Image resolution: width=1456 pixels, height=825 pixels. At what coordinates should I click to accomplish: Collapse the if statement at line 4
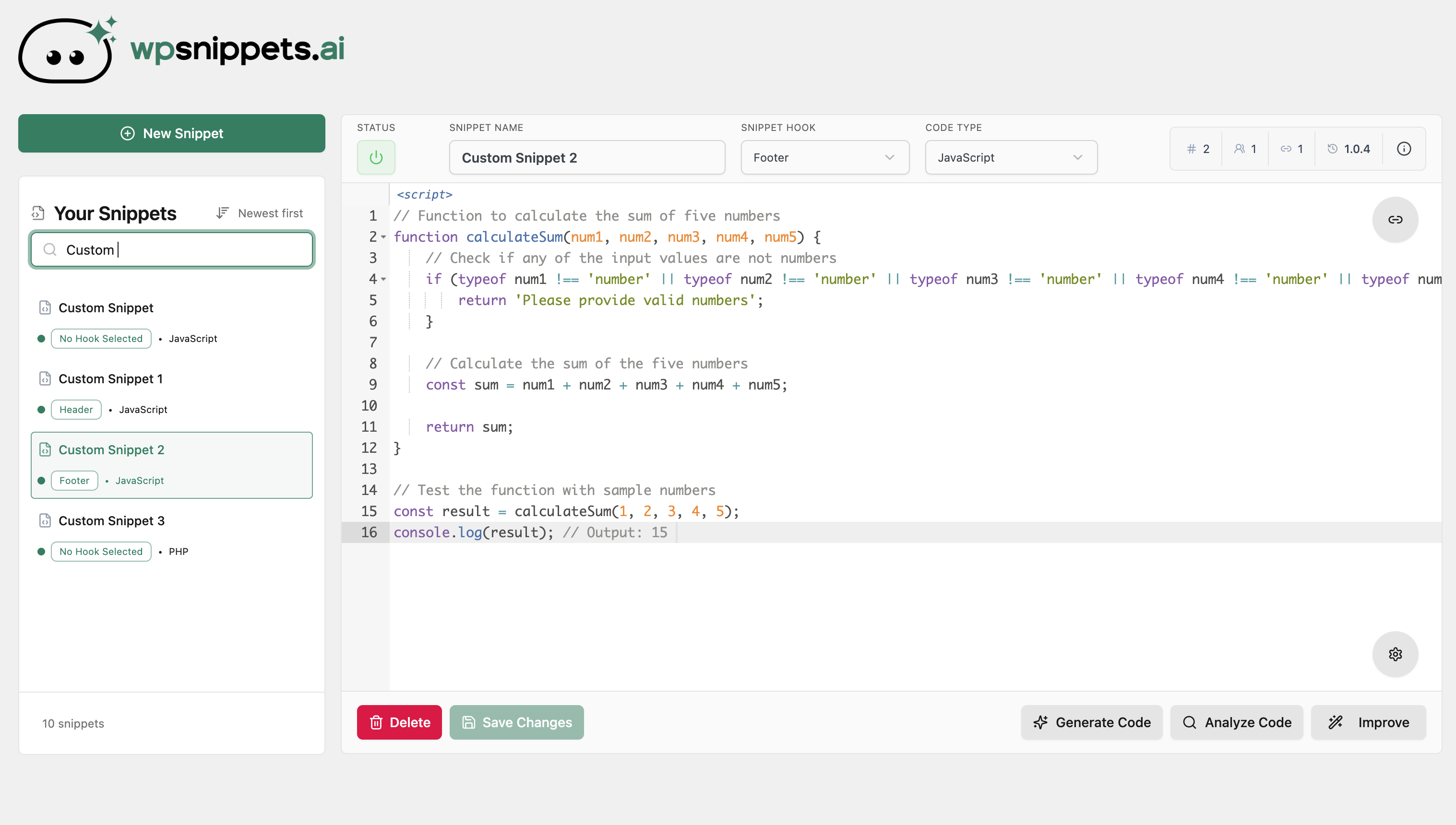tap(384, 279)
